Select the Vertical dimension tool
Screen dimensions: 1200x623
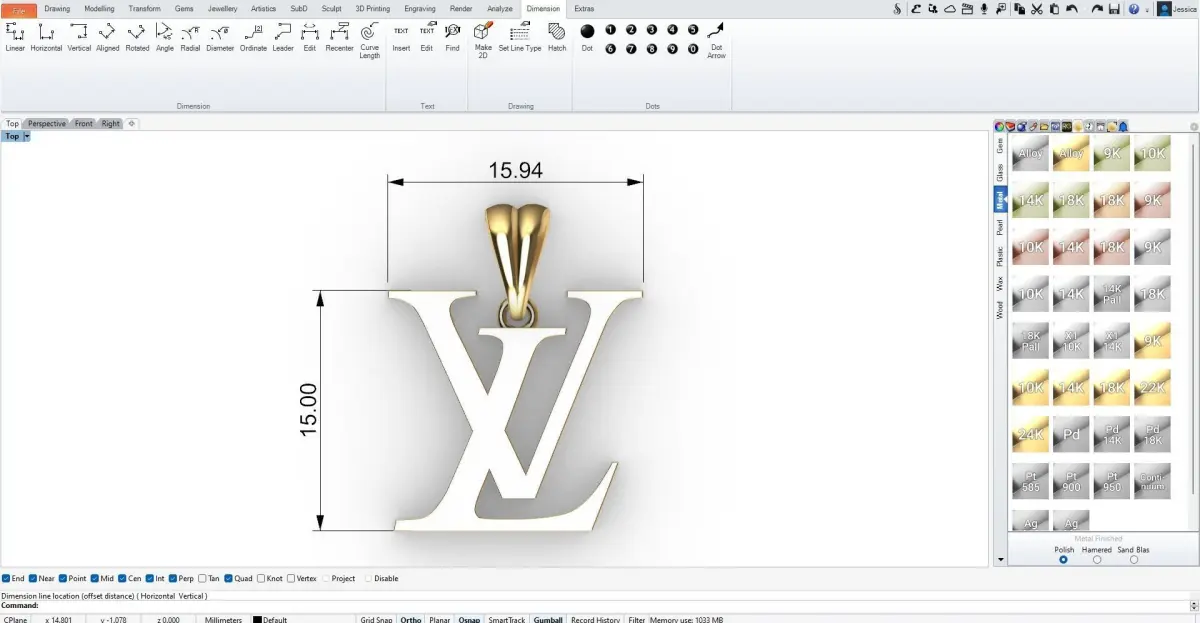pos(79,38)
